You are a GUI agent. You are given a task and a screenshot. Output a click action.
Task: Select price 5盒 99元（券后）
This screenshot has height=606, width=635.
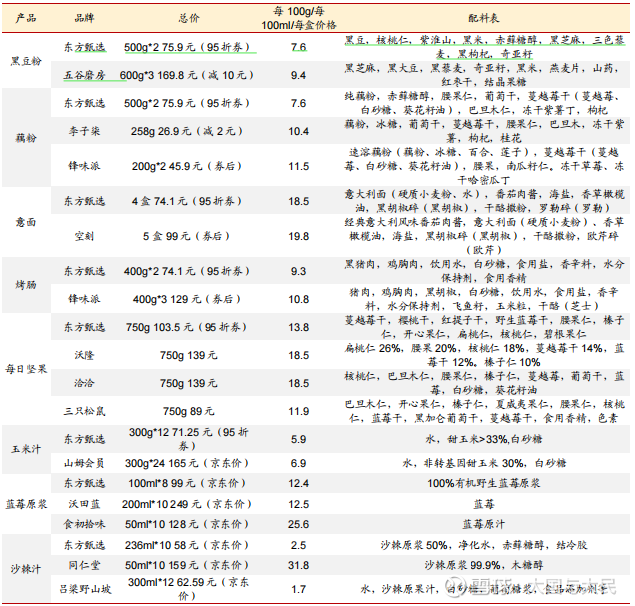click(x=187, y=236)
